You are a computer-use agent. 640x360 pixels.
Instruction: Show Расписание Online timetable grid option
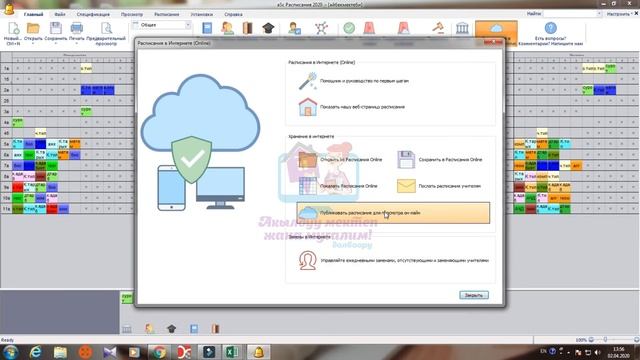click(338, 186)
